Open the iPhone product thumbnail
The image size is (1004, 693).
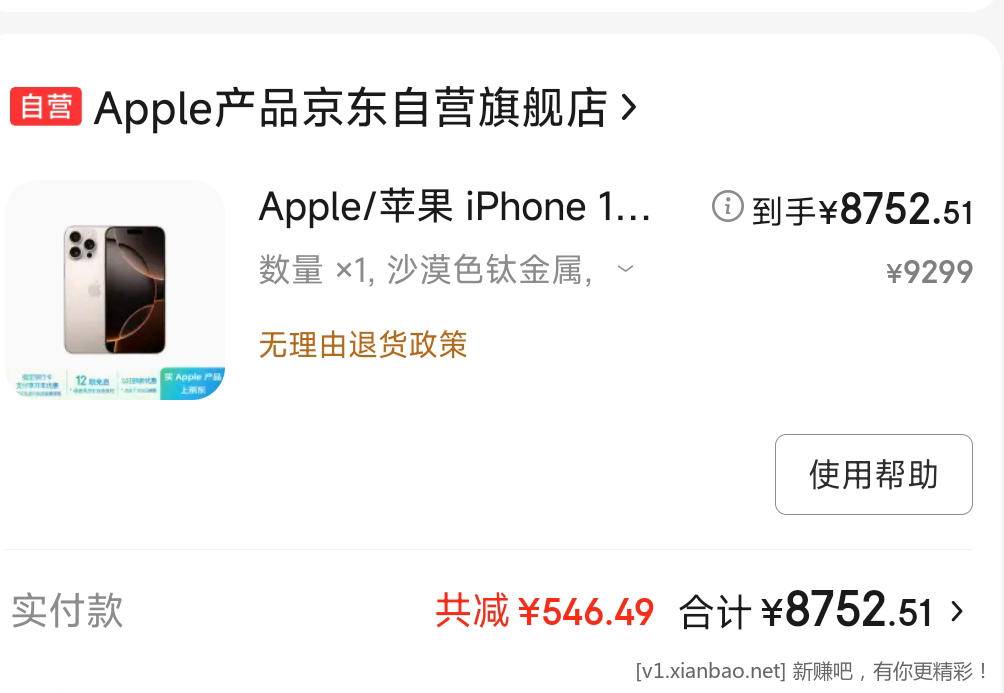coord(116,291)
